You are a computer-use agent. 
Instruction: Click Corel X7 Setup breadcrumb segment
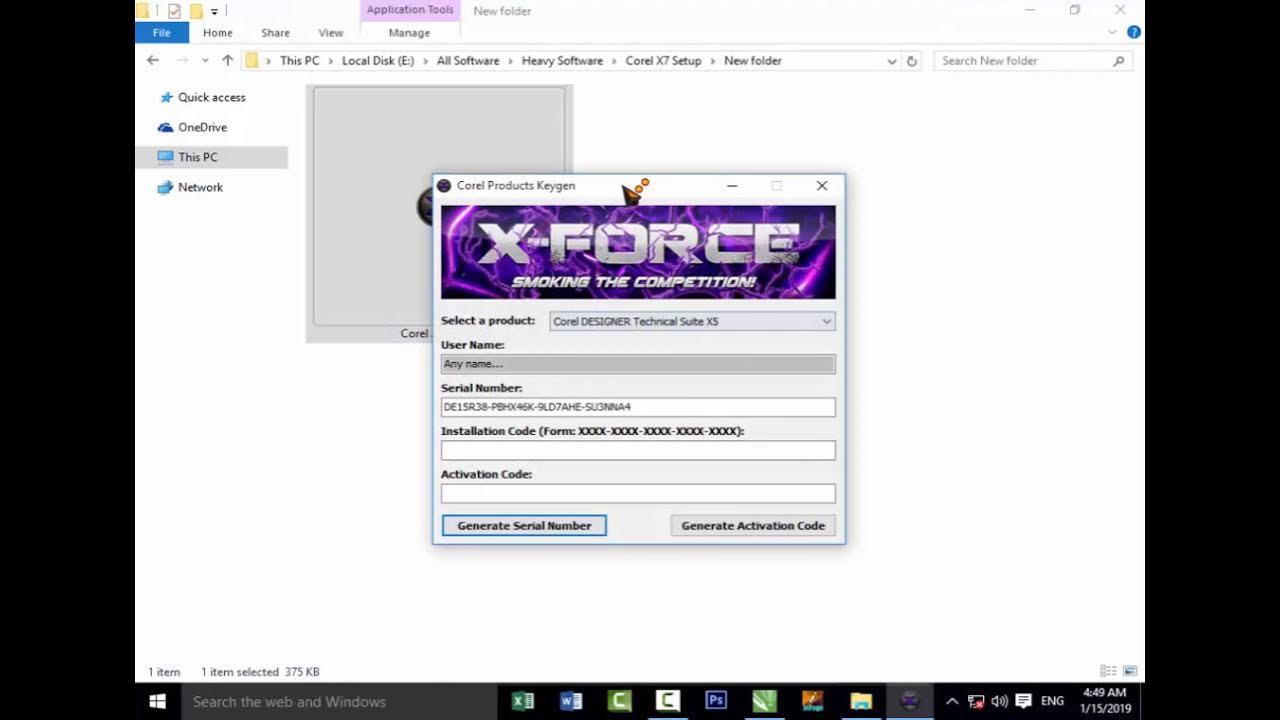(x=663, y=61)
